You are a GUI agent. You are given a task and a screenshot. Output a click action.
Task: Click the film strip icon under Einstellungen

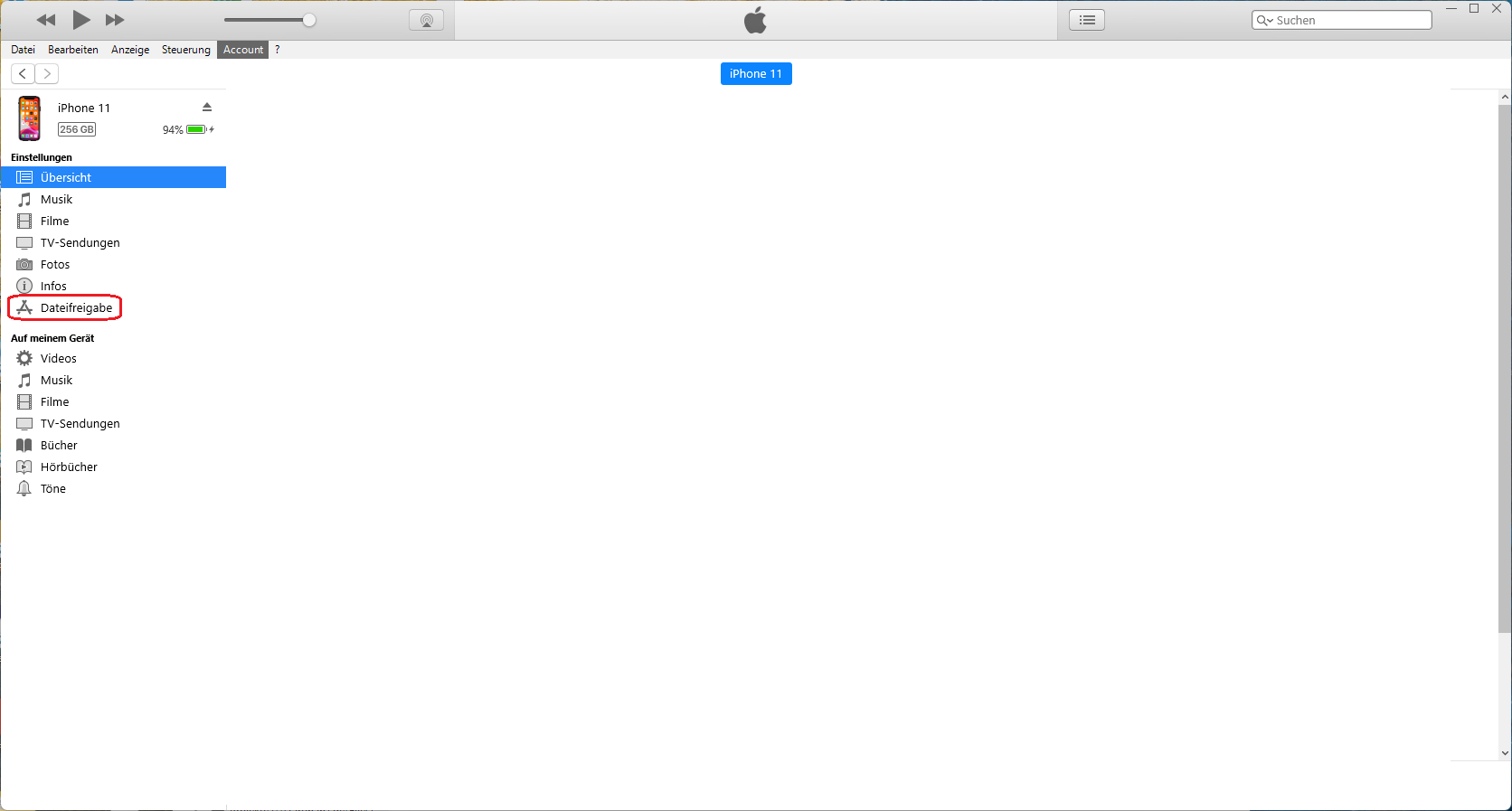point(24,221)
